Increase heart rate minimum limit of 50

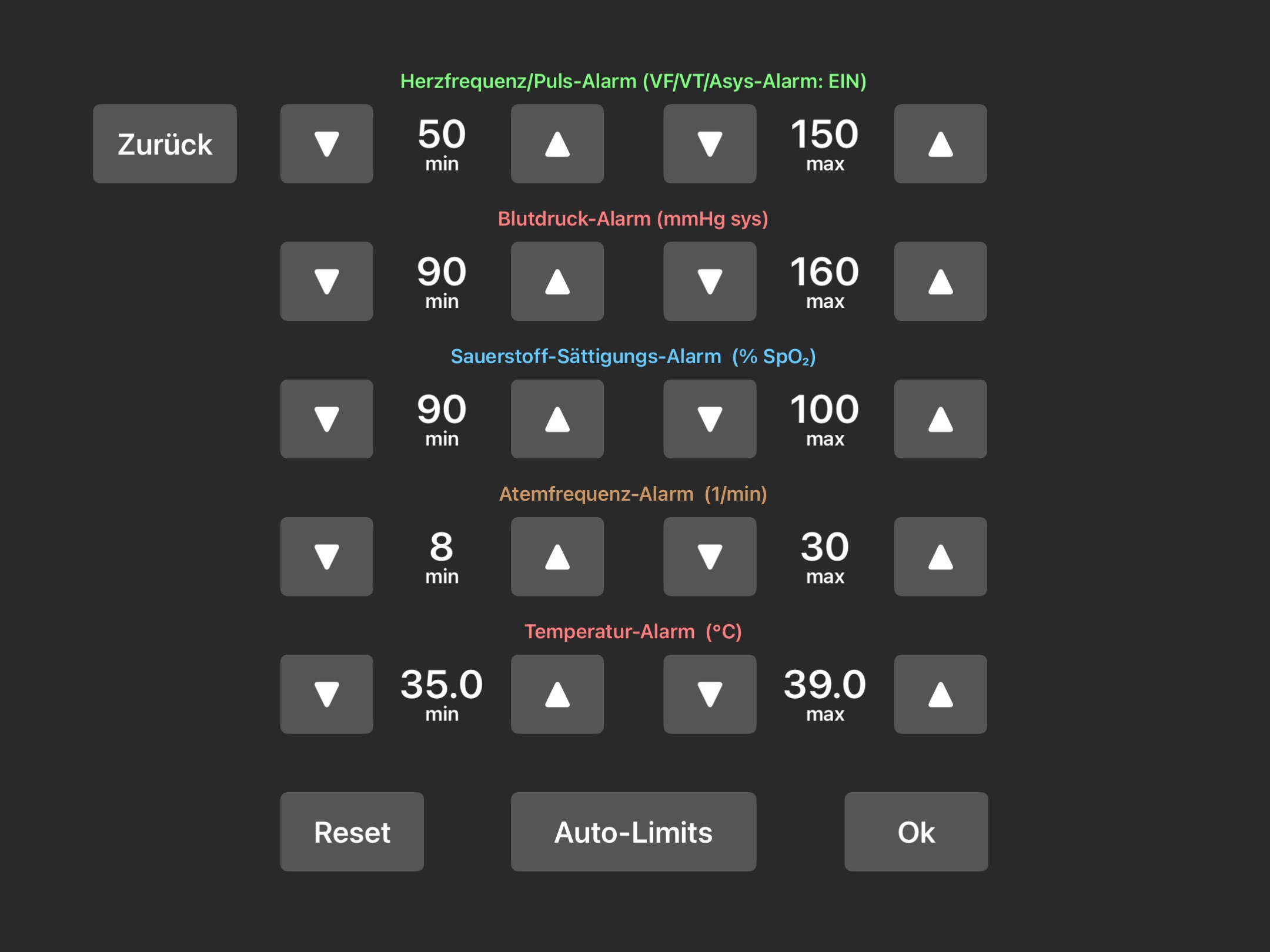point(557,144)
